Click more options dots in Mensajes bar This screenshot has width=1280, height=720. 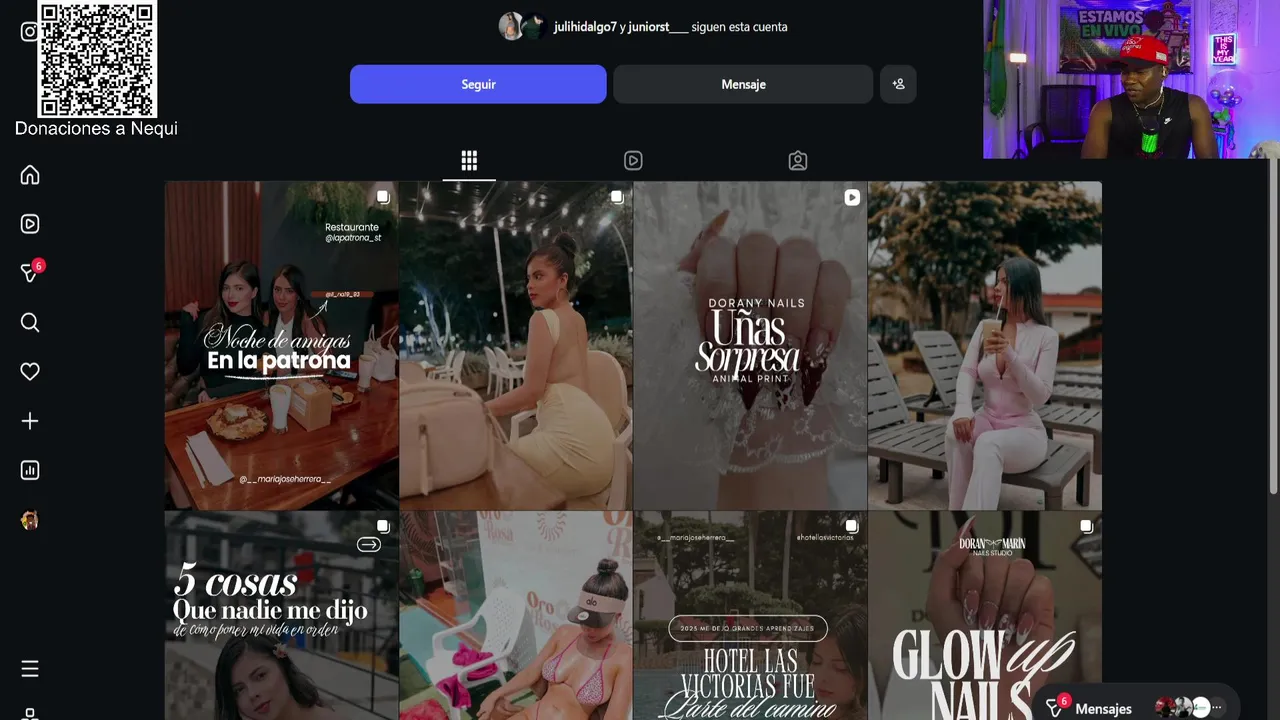(x=1217, y=707)
